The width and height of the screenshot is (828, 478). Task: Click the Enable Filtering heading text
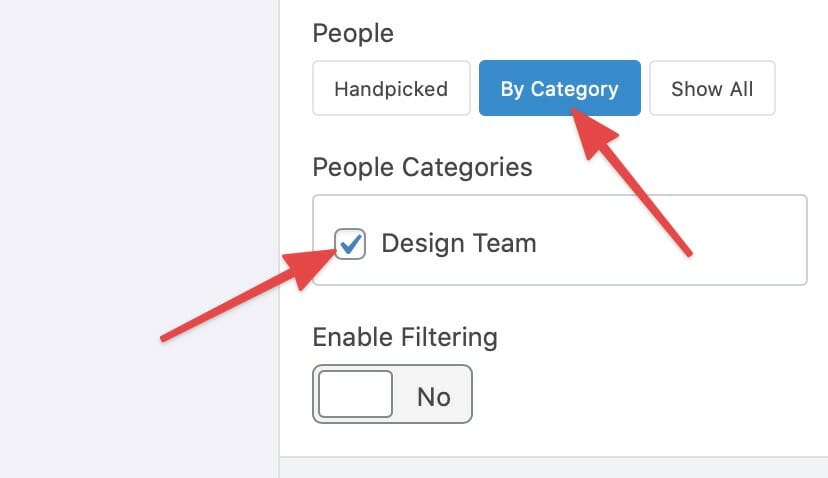tap(405, 337)
